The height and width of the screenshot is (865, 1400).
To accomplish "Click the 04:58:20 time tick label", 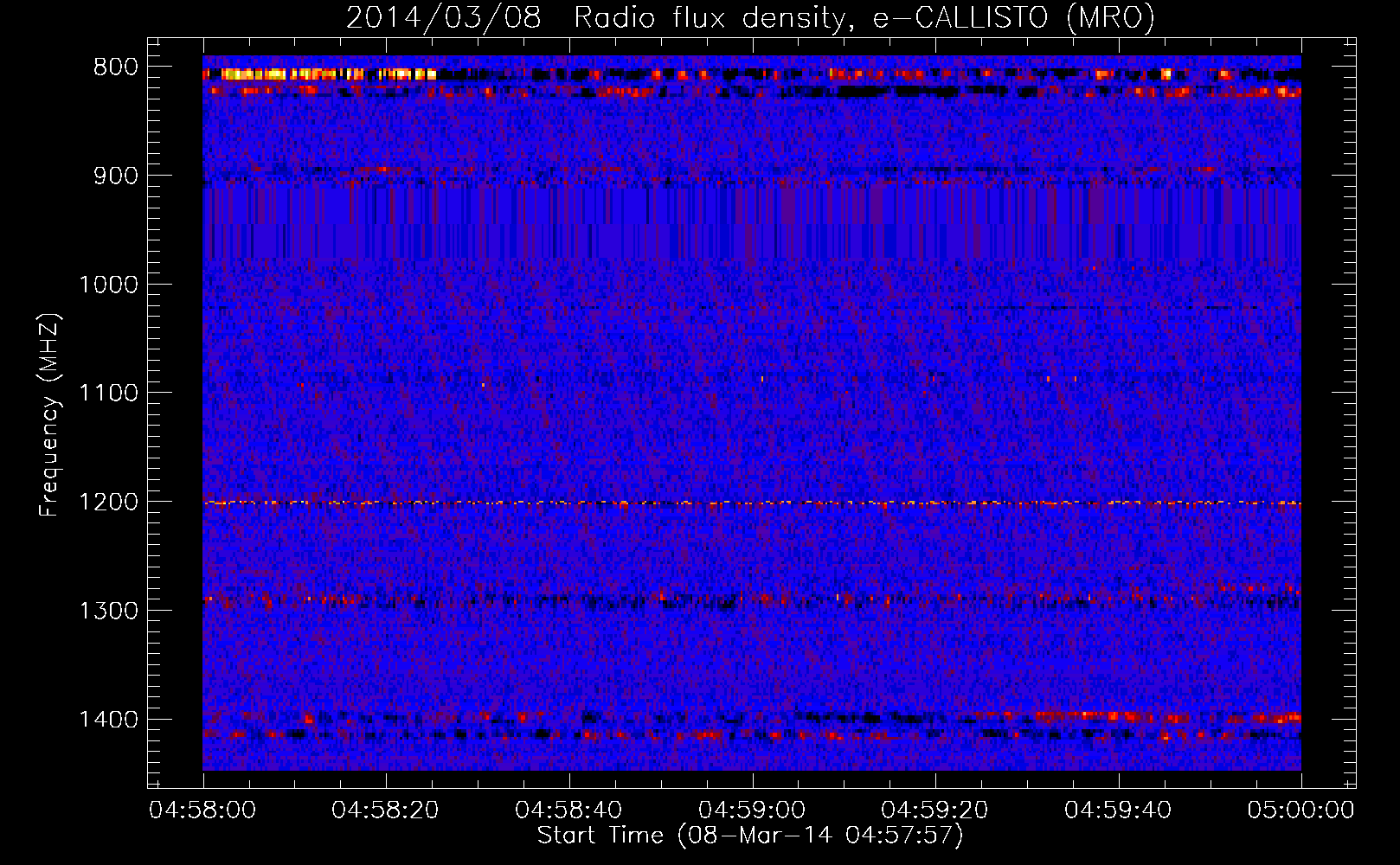I will click(386, 811).
